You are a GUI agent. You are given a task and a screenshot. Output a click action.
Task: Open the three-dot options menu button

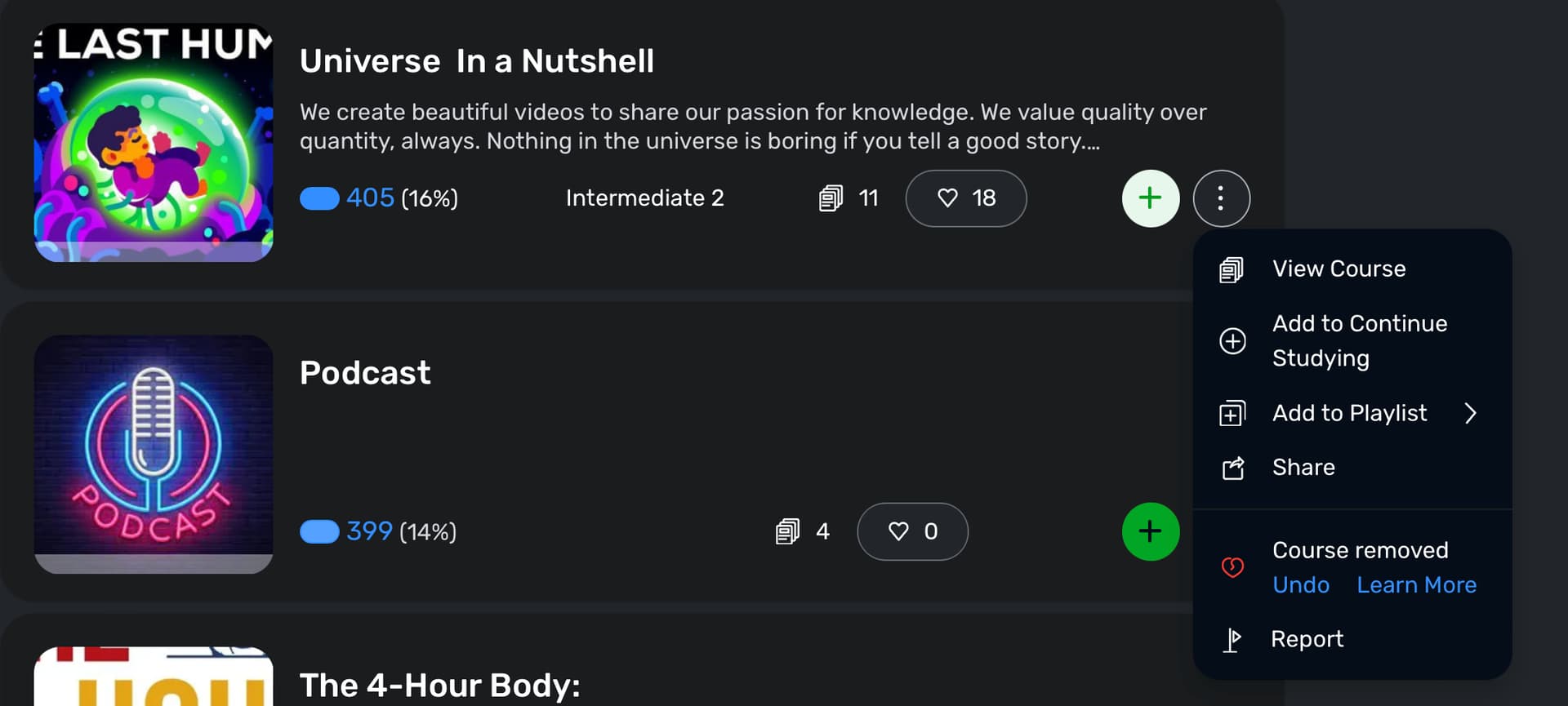click(1221, 198)
